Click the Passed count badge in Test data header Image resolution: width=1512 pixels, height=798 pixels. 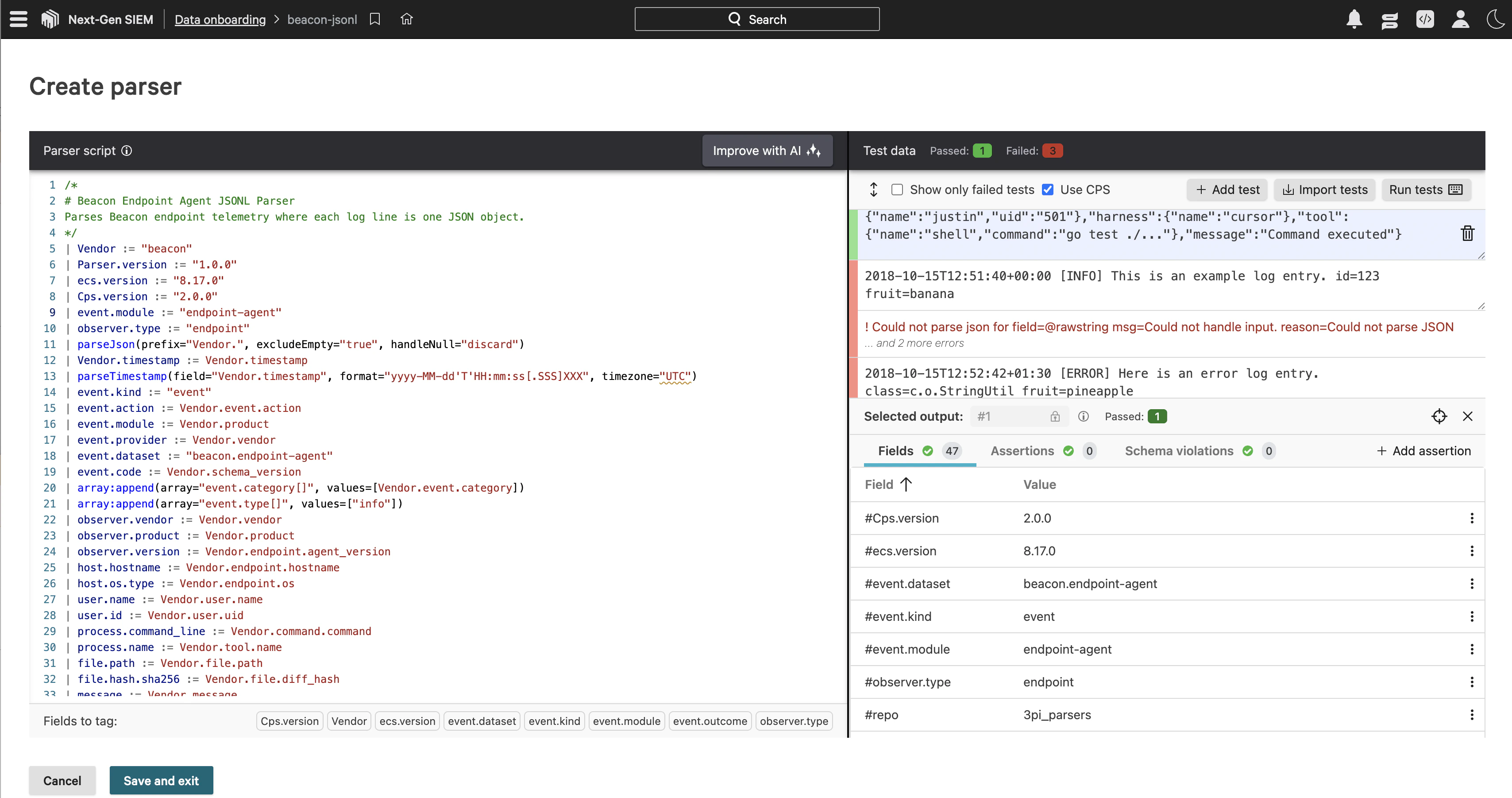tap(982, 151)
